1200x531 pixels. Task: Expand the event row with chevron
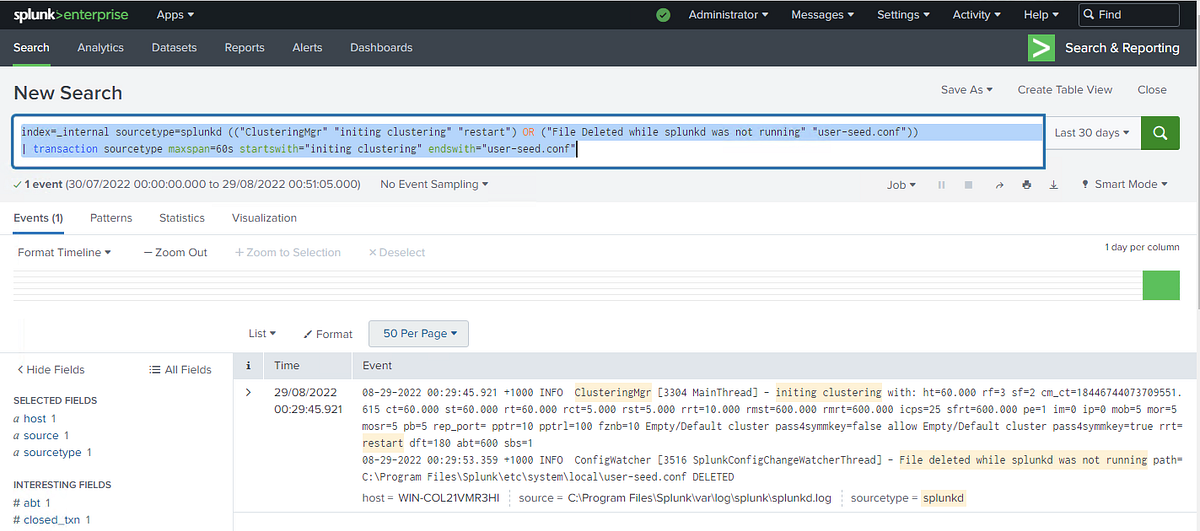pos(248,392)
